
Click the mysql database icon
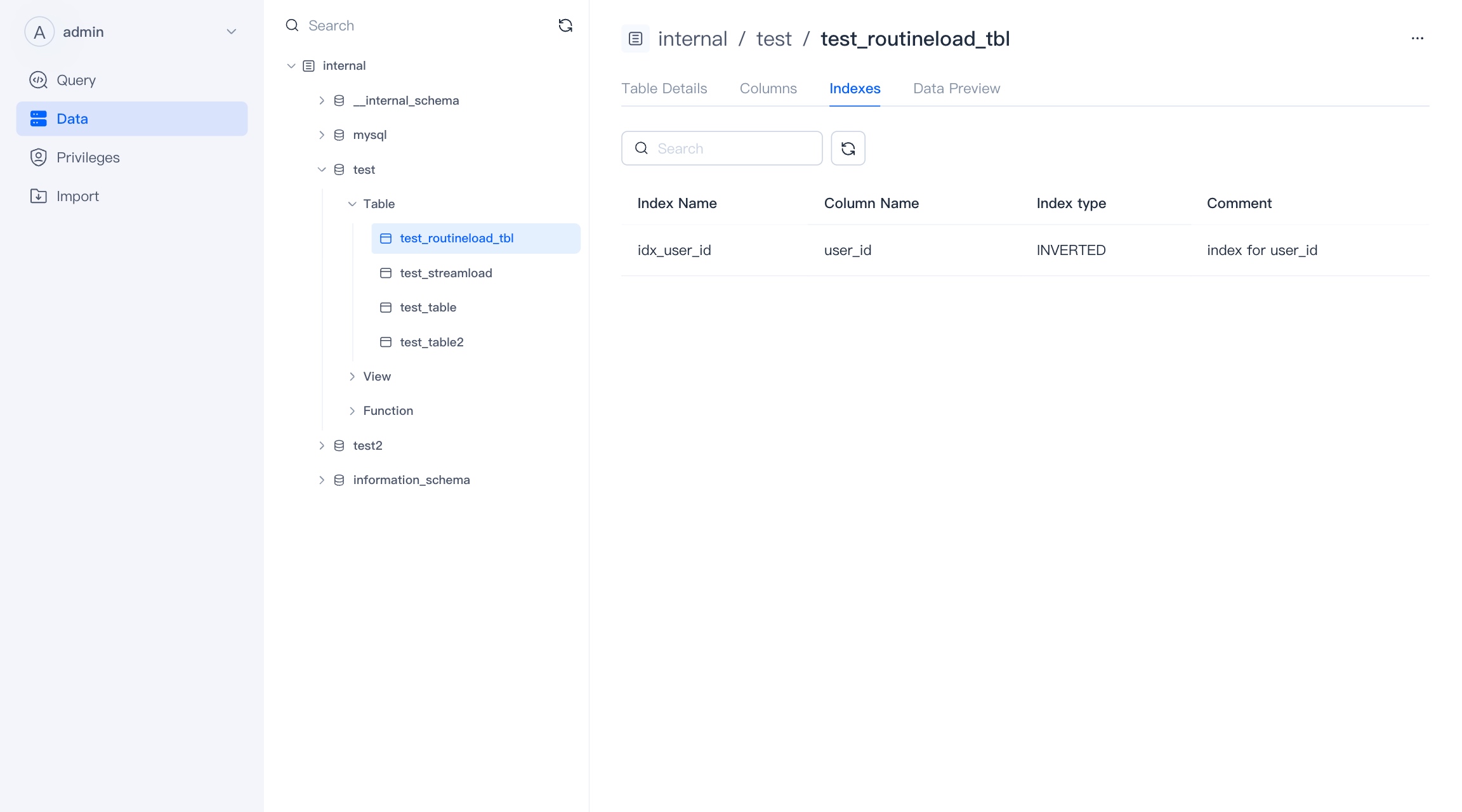tap(339, 135)
